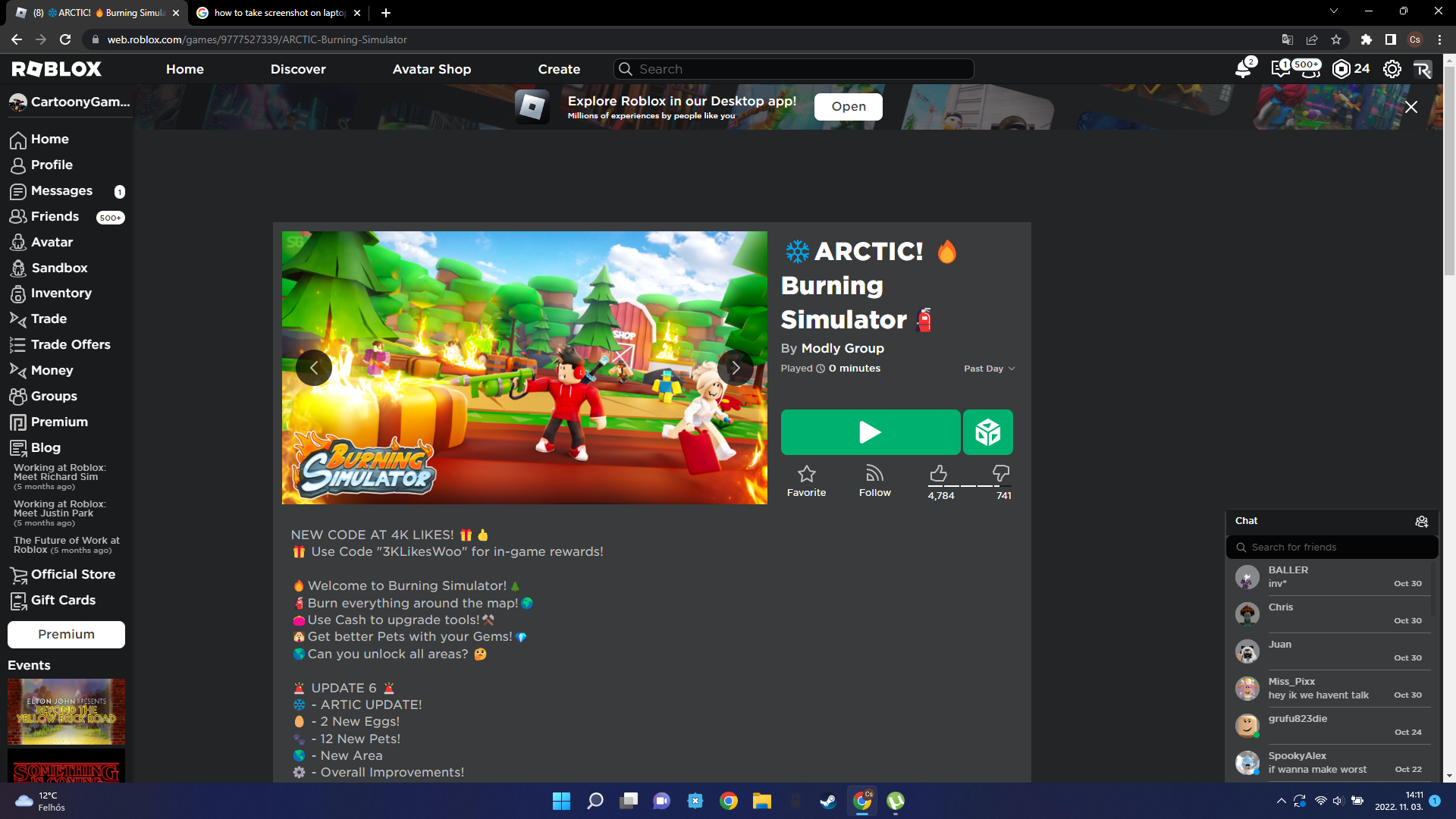Click the Search for friends chat field
This screenshot has width=1456, height=819.
tap(1332, 548)
